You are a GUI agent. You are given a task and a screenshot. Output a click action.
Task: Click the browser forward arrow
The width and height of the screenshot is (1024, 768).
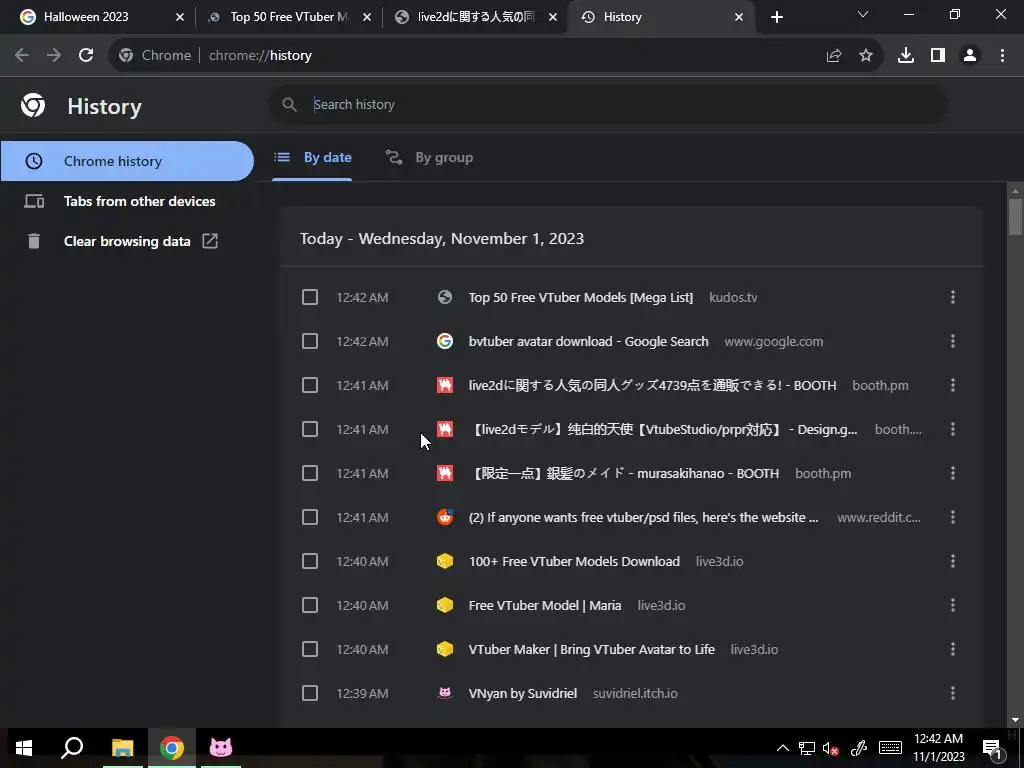[54, 56]
